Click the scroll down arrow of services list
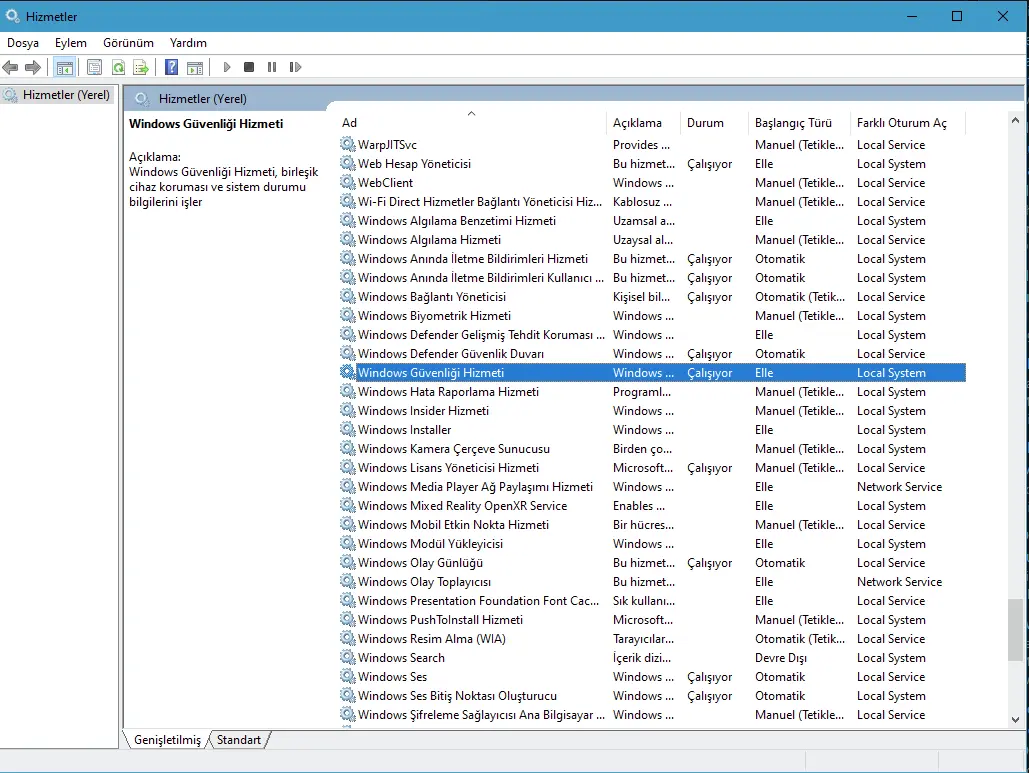Viewport: 1029px width, 773px height. coord(1015,719)
